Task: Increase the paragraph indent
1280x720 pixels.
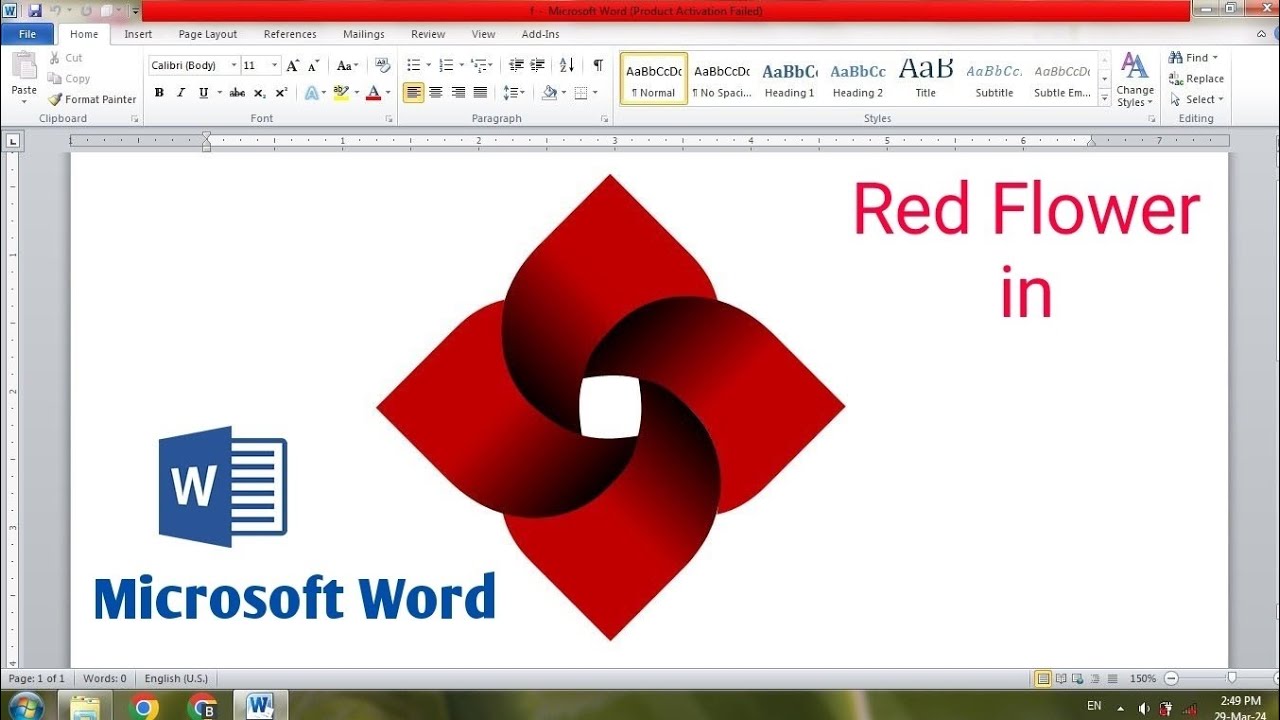Action: [538, 66]
